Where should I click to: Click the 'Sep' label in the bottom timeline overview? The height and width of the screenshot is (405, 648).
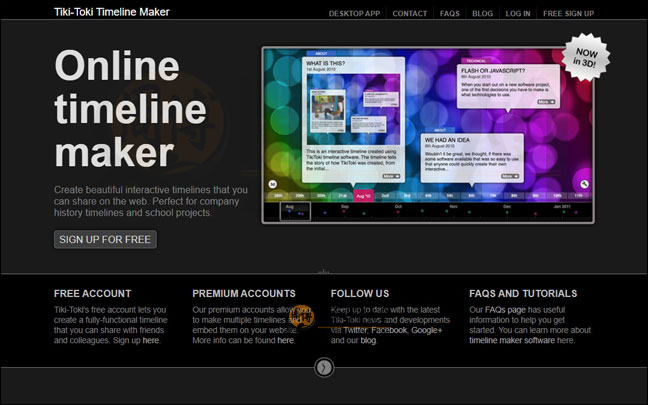[345, 206]
